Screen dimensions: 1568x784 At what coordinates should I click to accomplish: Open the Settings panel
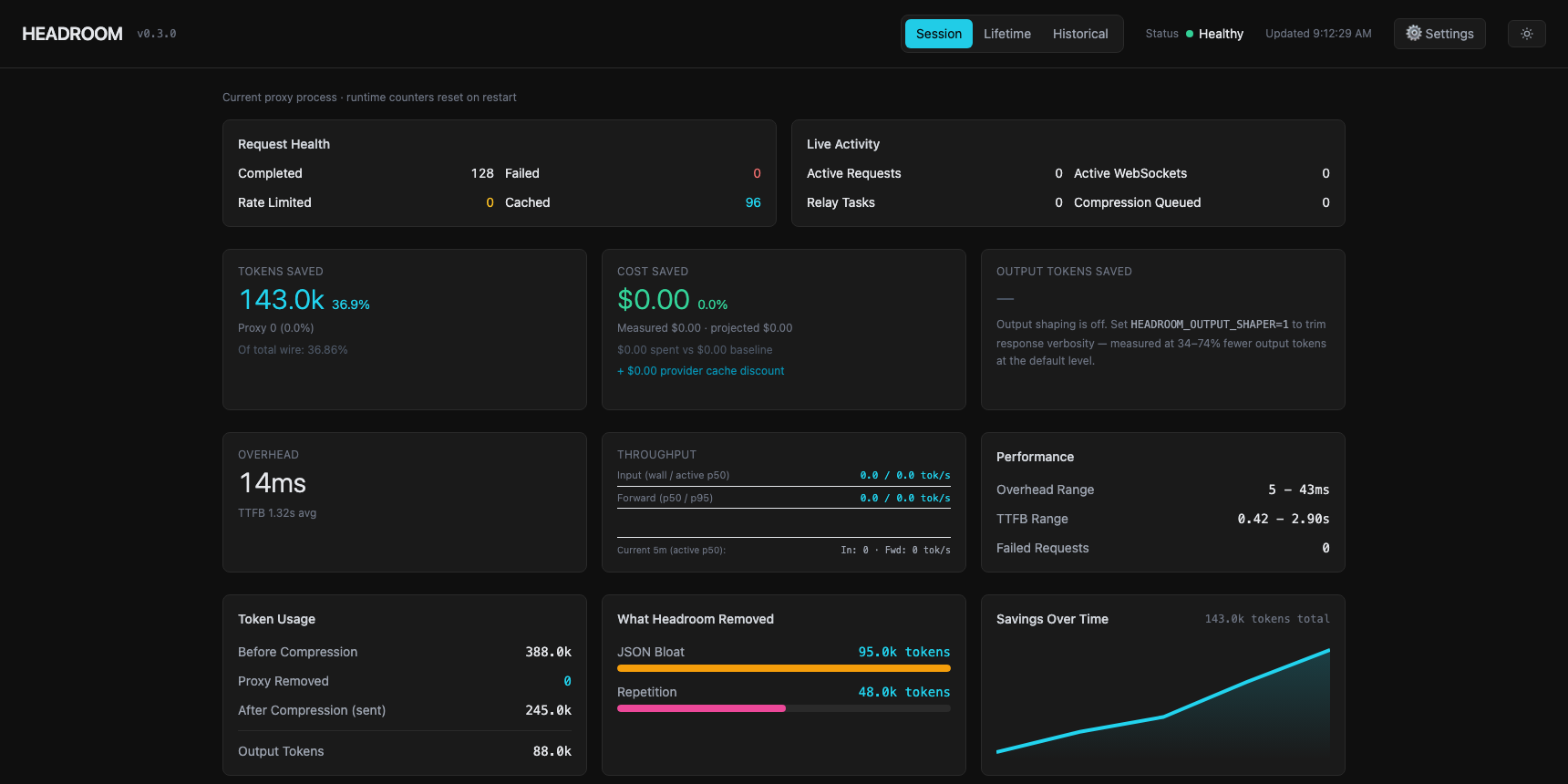pos(1439,34)
